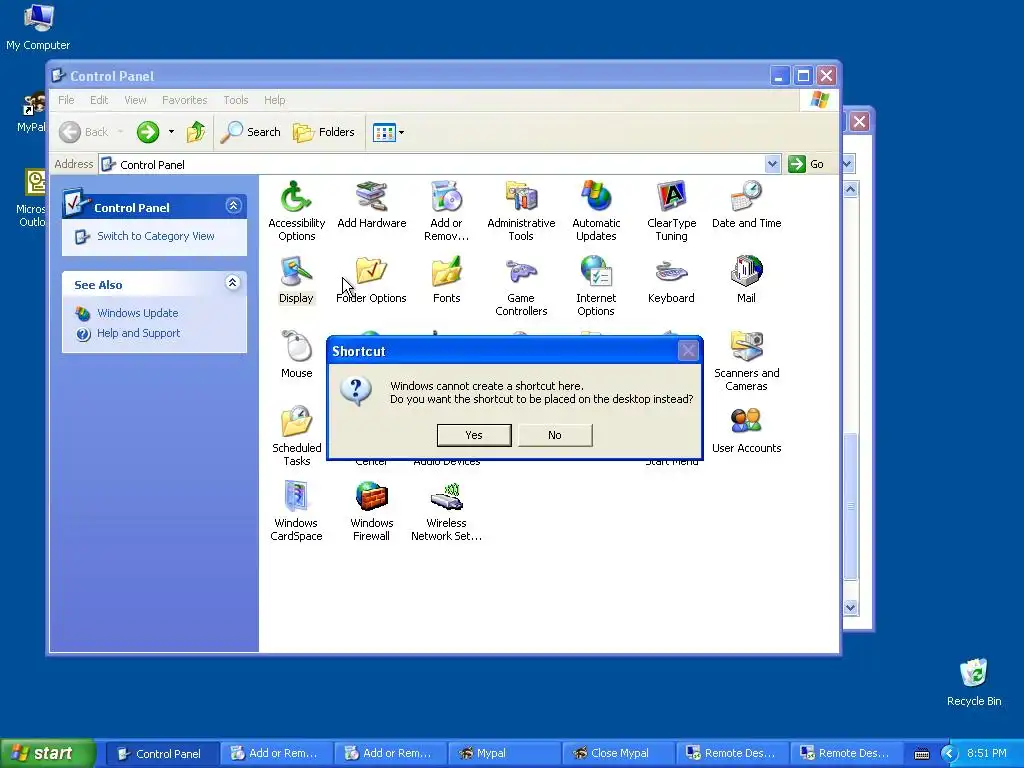The height and width of the screenshot is (768, 1024).
Task: Expand the Forward history dropdown arrow
Action: pyautogui.click(x=172, y=132)
